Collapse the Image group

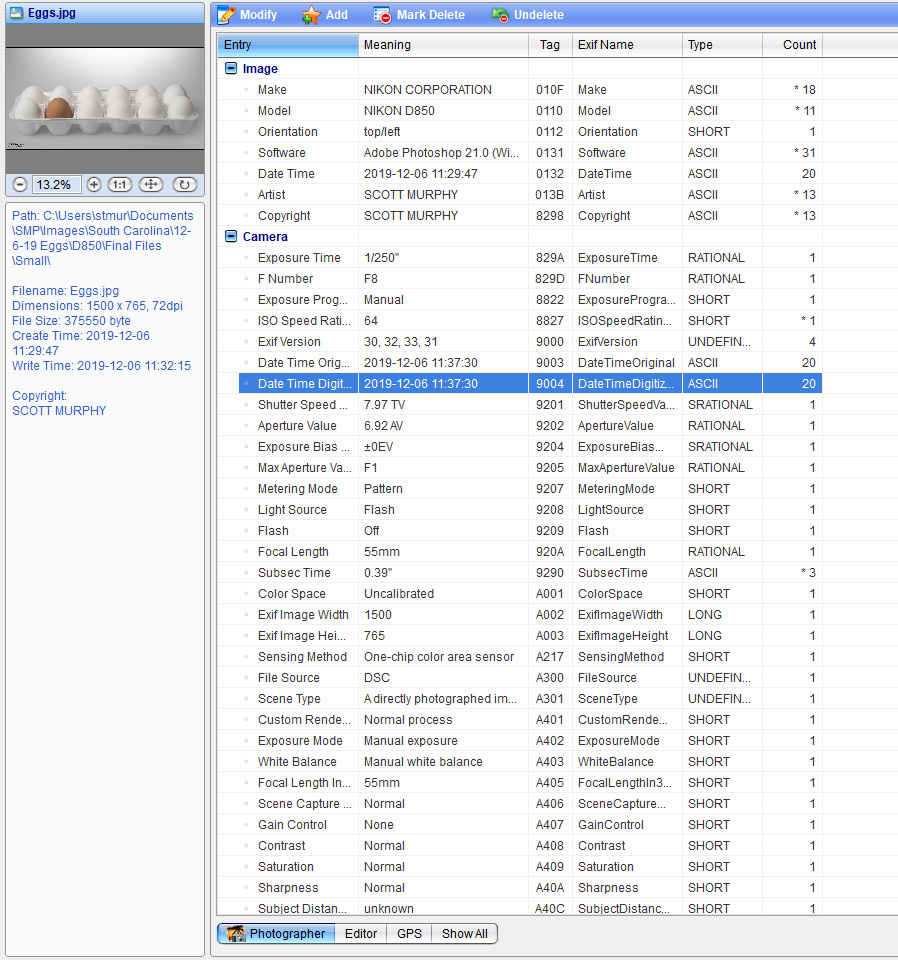[231, 69]
